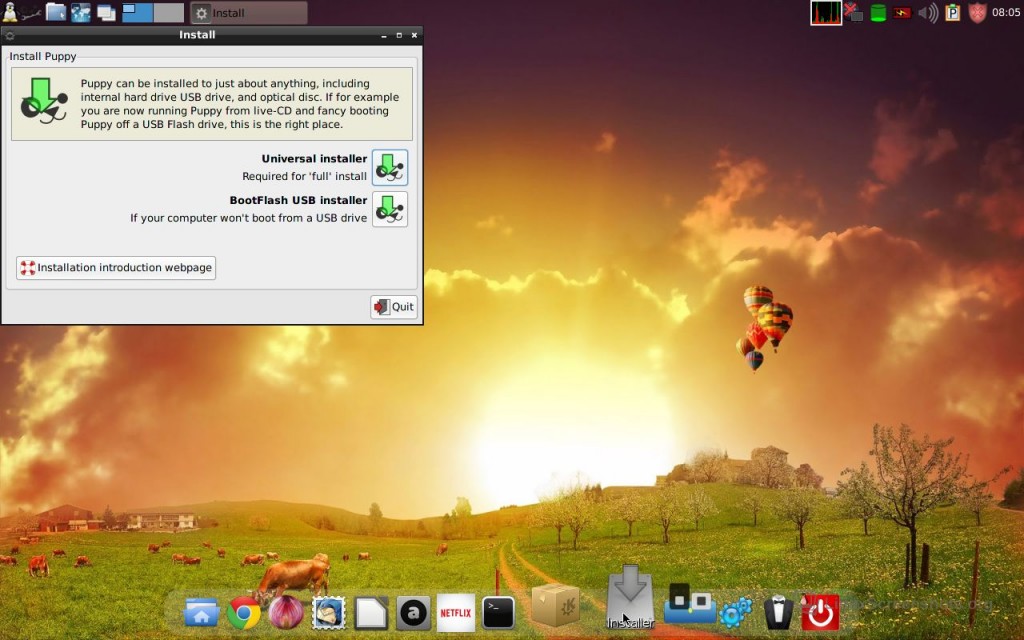This screenshot has height=640, width=1024.
Task: Open the volume speaker tray icon
Action: point(928,13)
